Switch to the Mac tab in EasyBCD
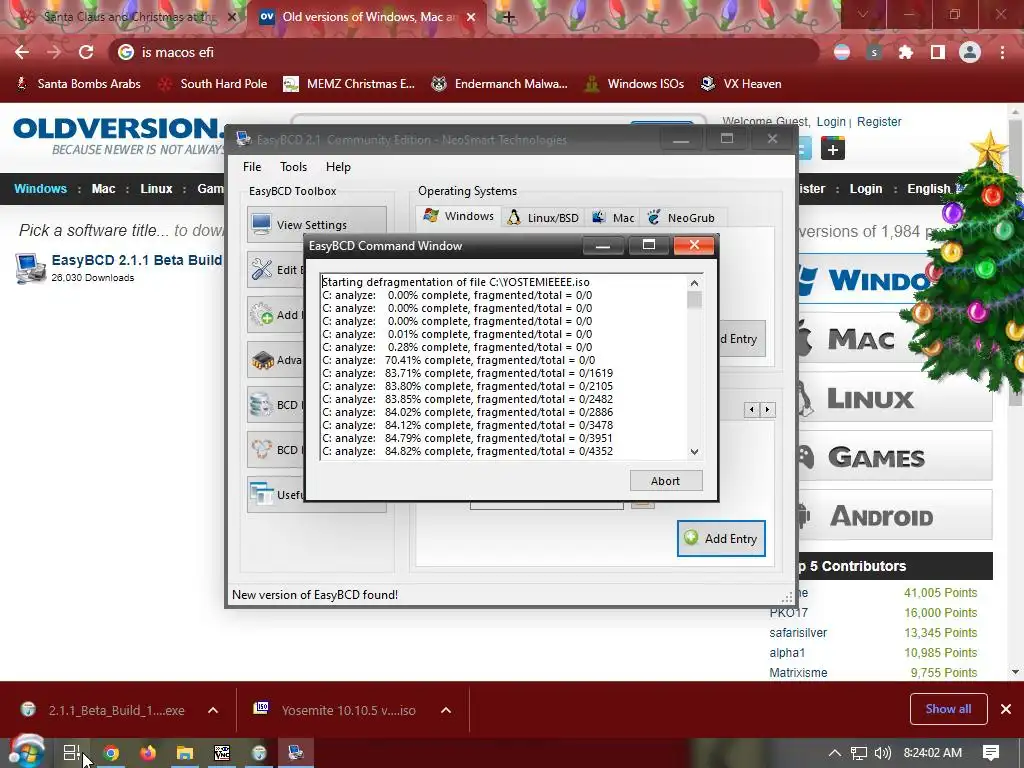 pyautogui.click(x=613, y=217)
